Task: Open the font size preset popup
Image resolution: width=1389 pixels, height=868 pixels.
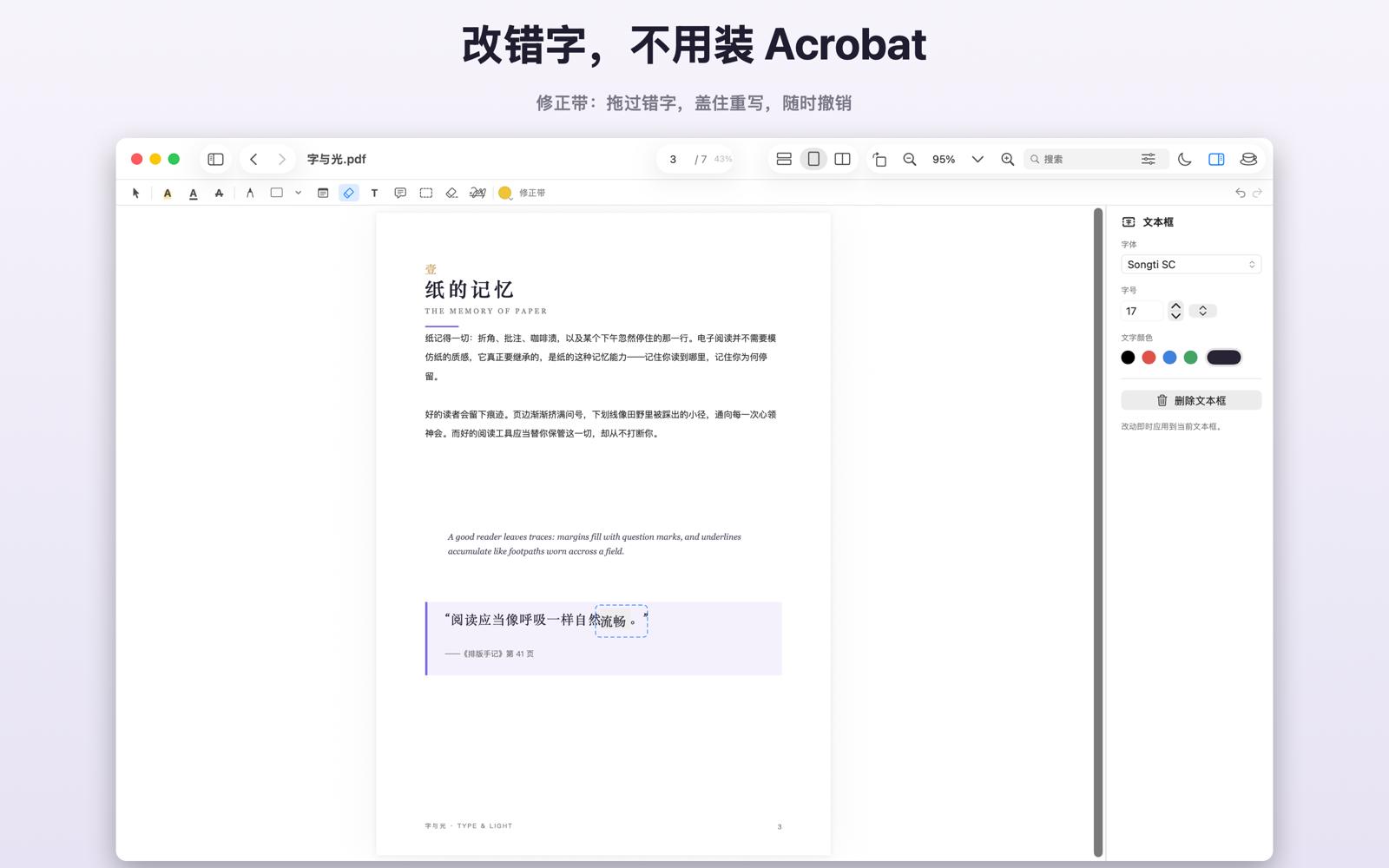Action: click(x=1202, y=311)
